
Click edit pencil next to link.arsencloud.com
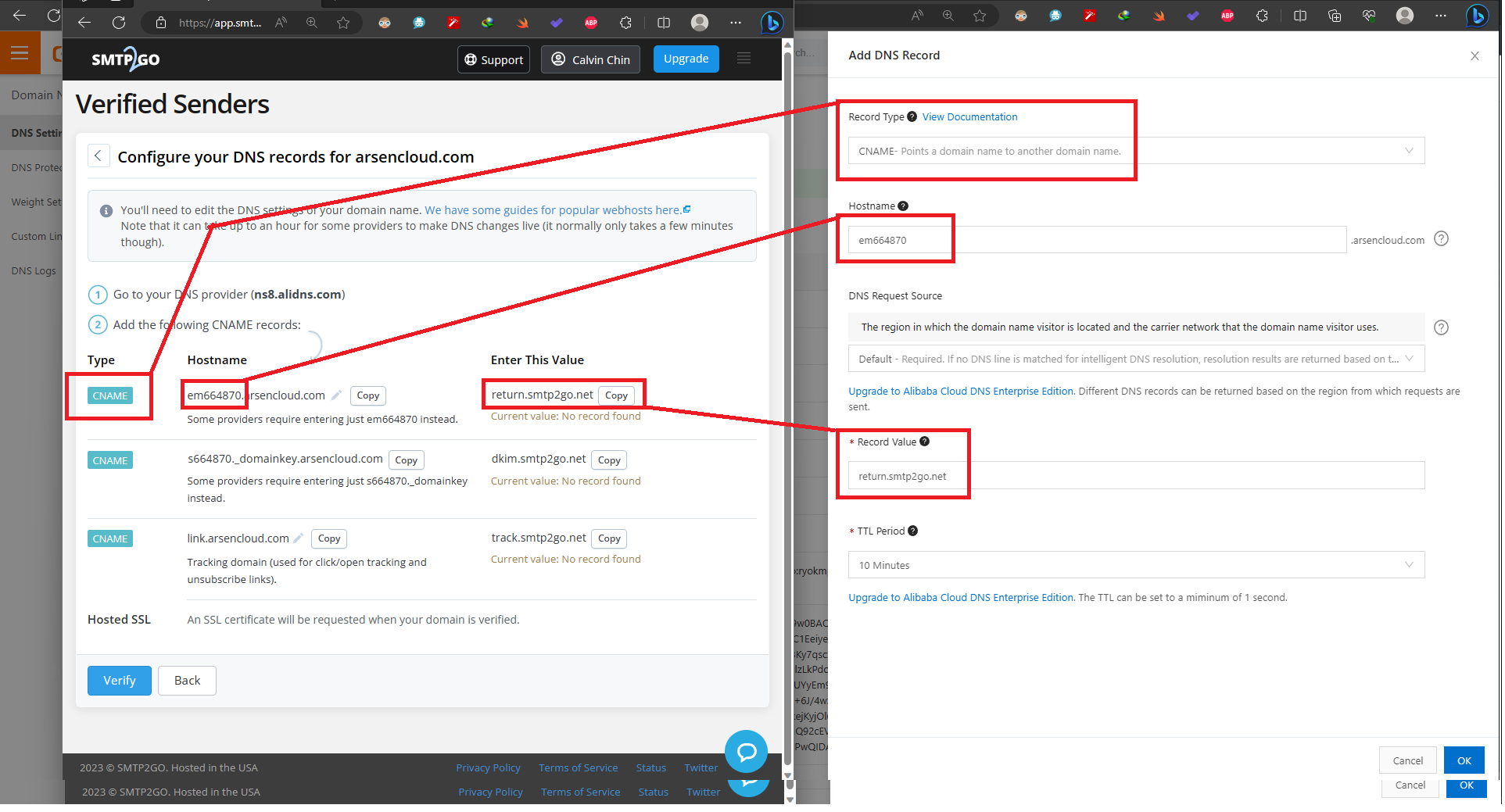click(x=298, y=538)
